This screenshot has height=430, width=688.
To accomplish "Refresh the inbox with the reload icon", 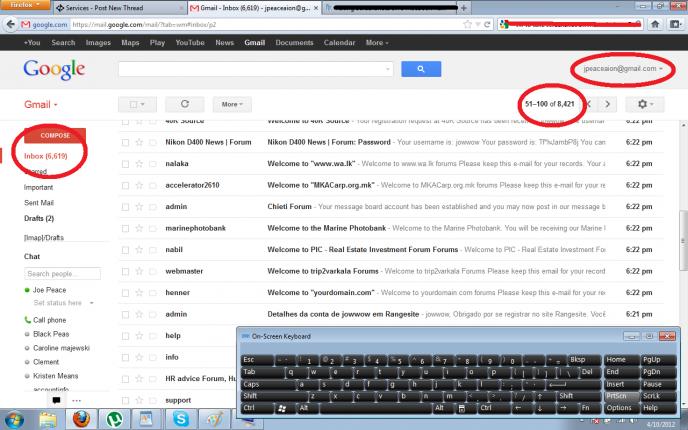I will 185,104.
